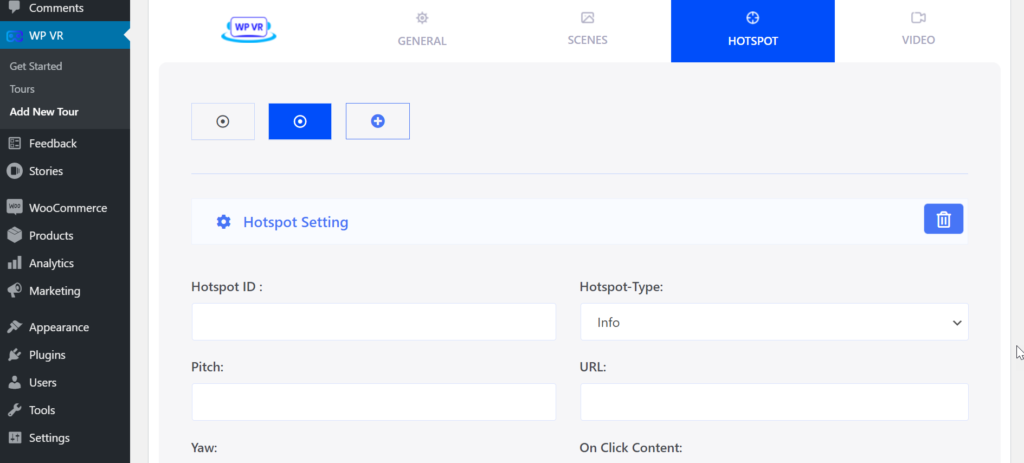Click the "Hotspot ID :" label

point(227,287)
